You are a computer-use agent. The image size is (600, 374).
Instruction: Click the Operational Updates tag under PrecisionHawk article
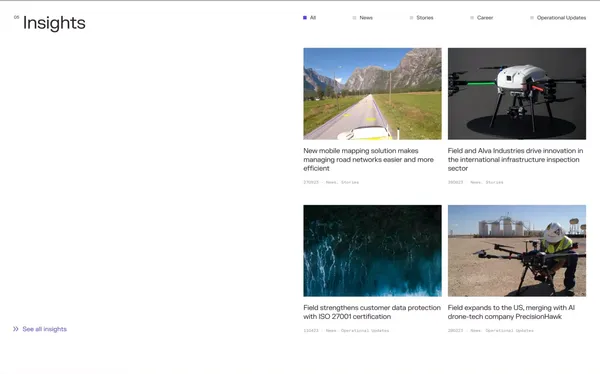click(x=509, y=330)
